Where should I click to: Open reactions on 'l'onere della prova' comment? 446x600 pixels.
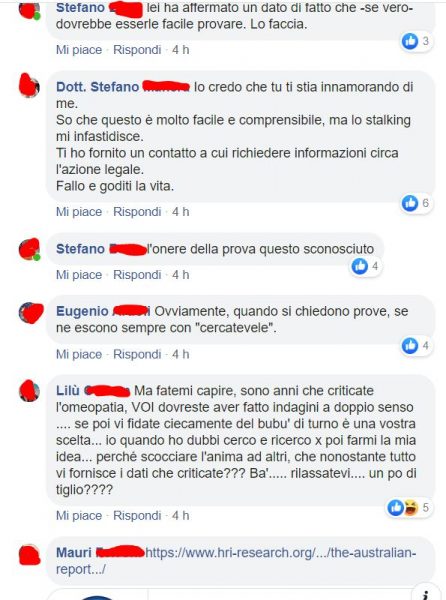pyautogui.click(x=366, y=266)
